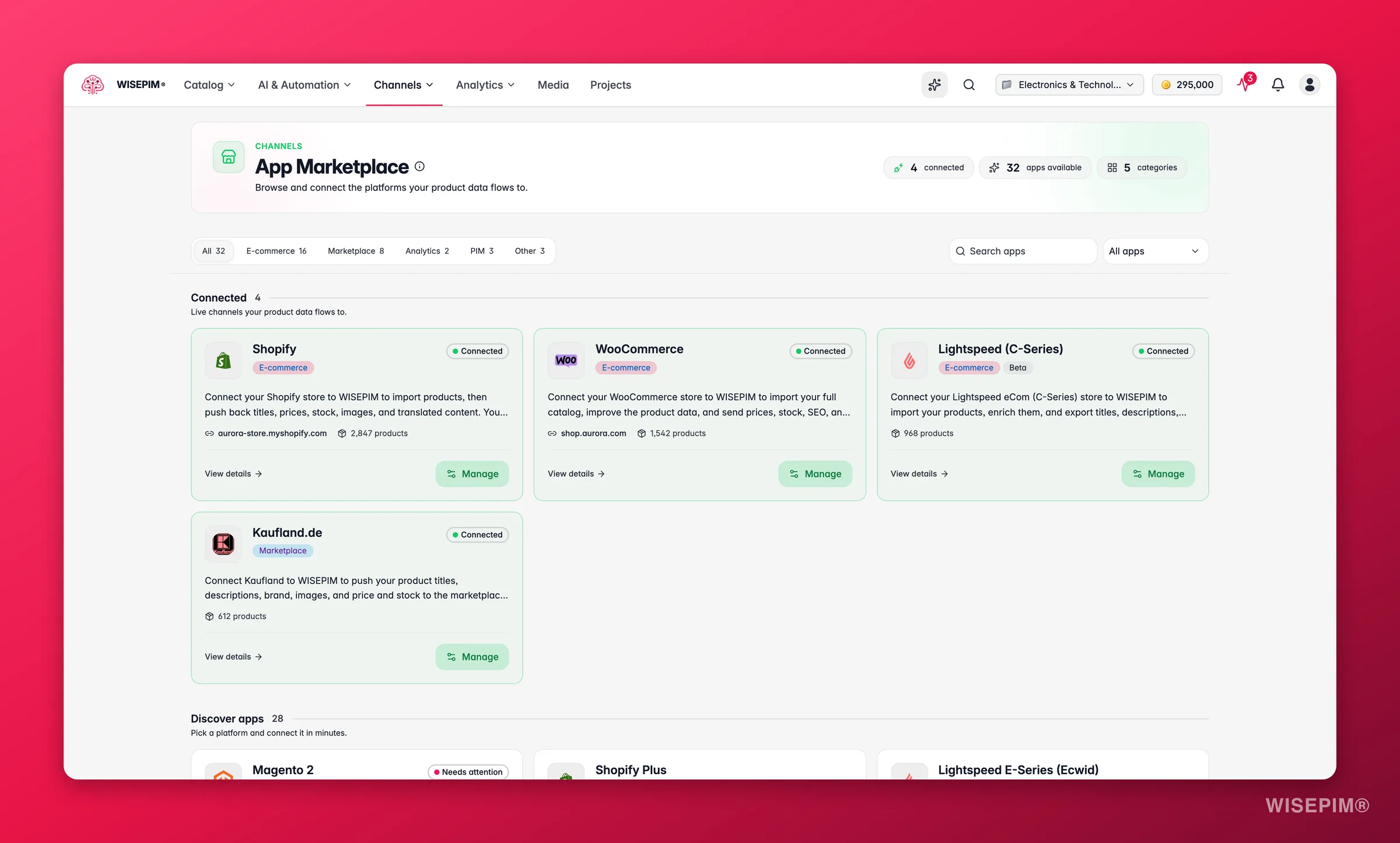Click the 295,000 credits coin indicator
The image size is (1400, 843).
1187,85
